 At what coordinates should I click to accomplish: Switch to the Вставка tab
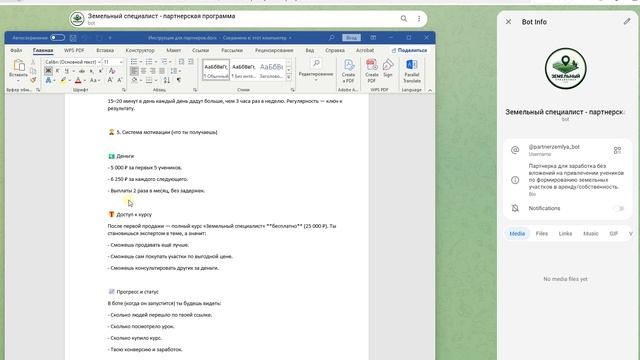(x=105, y=50)
